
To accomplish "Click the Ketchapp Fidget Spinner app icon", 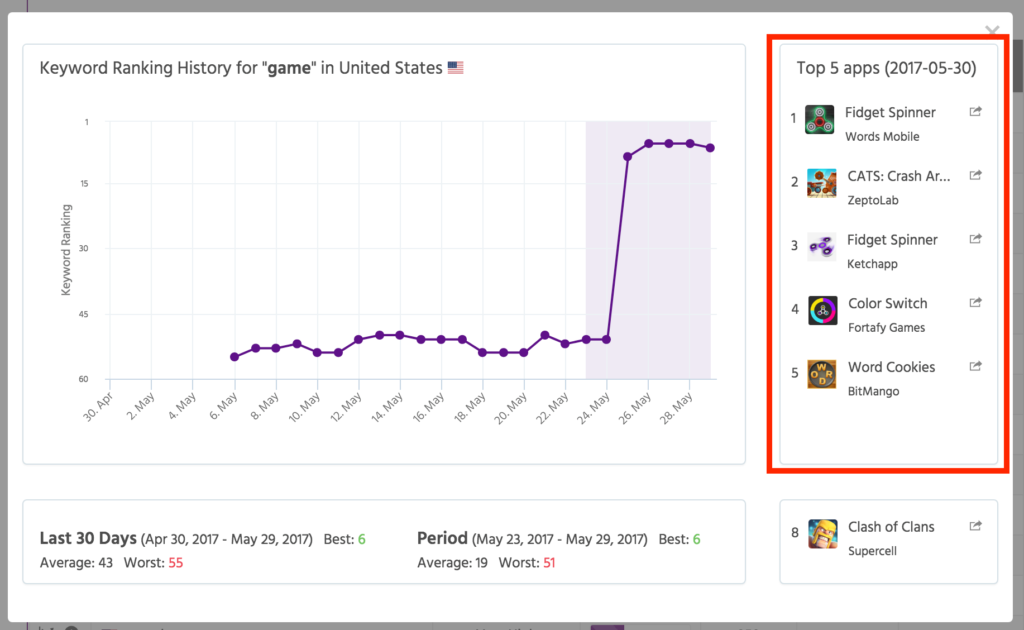I will [x=822, y=247].
